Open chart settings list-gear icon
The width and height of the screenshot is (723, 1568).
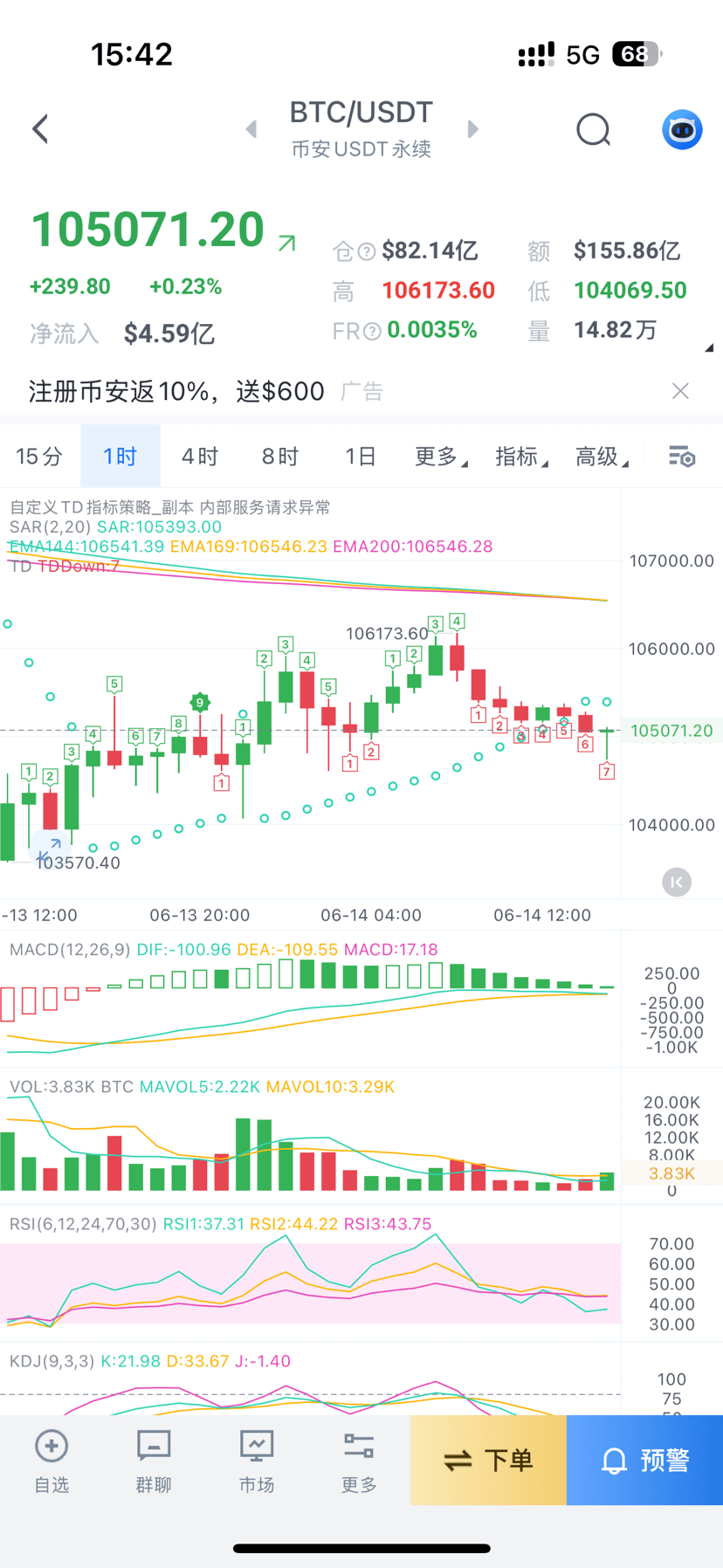[682, 456]
